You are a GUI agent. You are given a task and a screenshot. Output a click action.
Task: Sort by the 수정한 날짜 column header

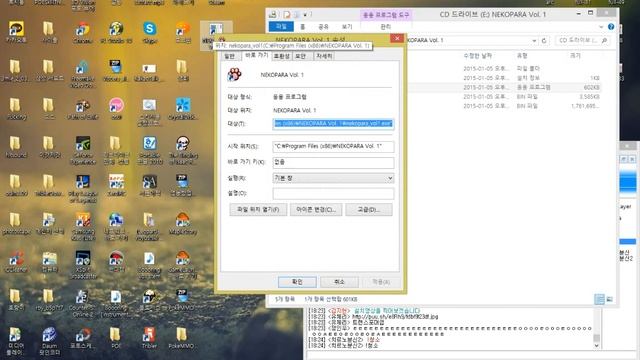click(x=478, y=56)
